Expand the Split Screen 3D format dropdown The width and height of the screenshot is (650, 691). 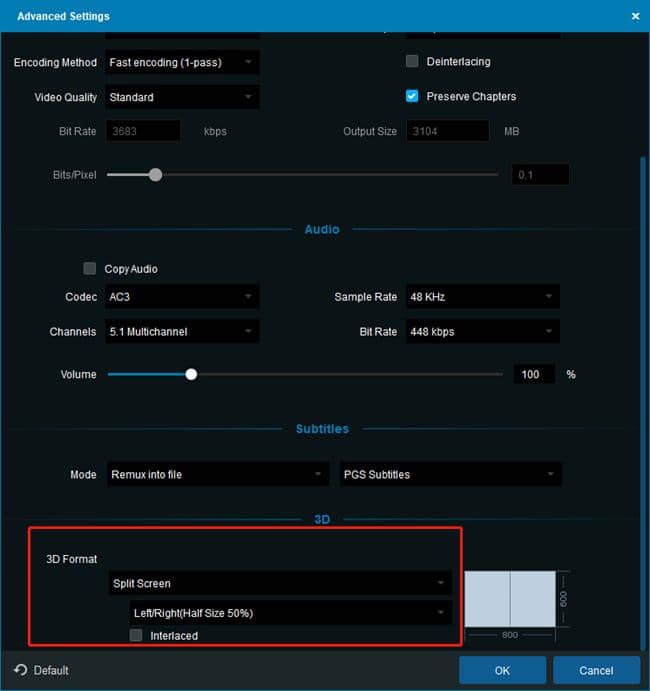[x=280, y=583]
